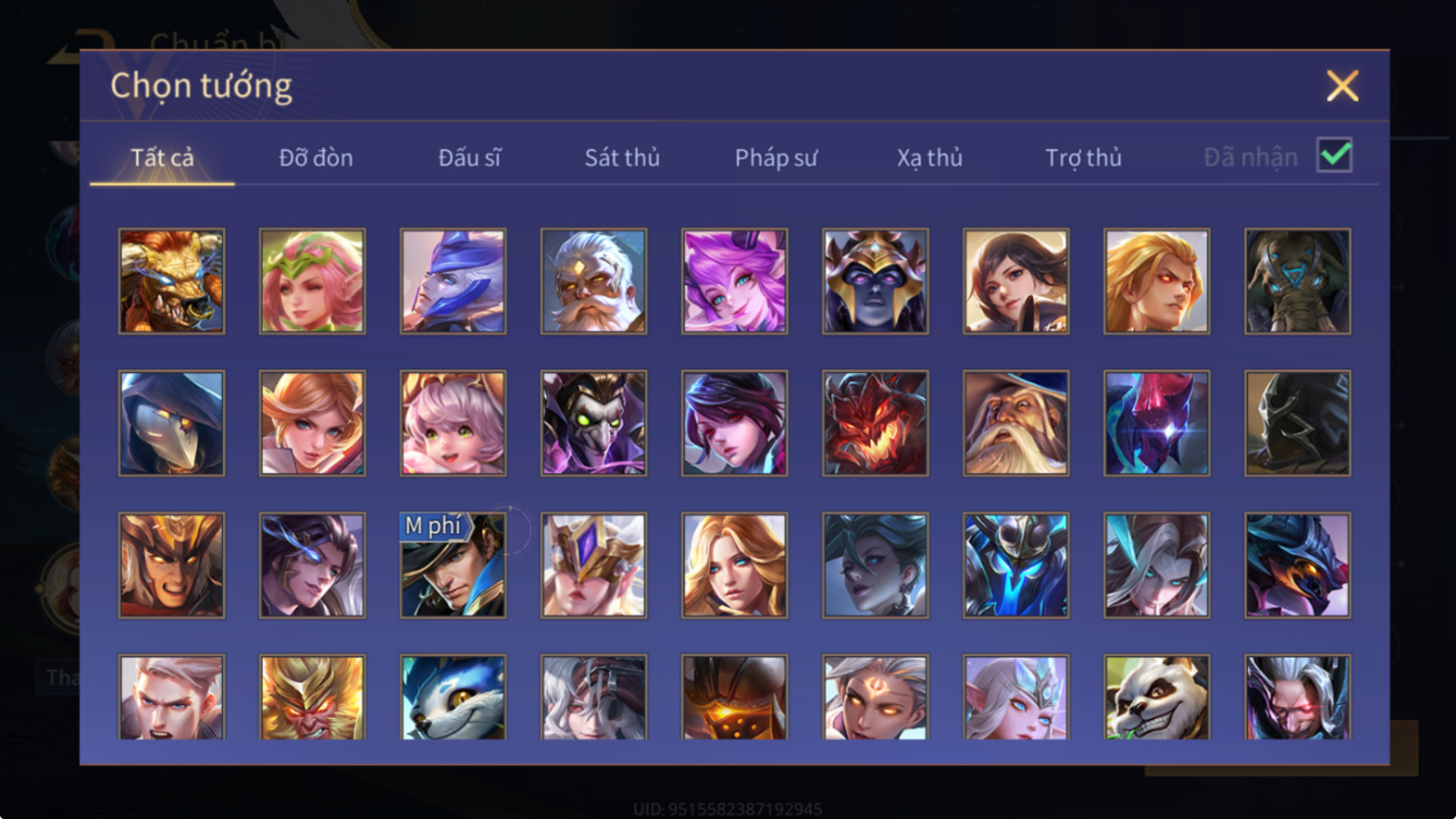Select the hero marked 'M phí'
Image resolution: width=1456 pixels, height=819 pixels.
[453, 566]
